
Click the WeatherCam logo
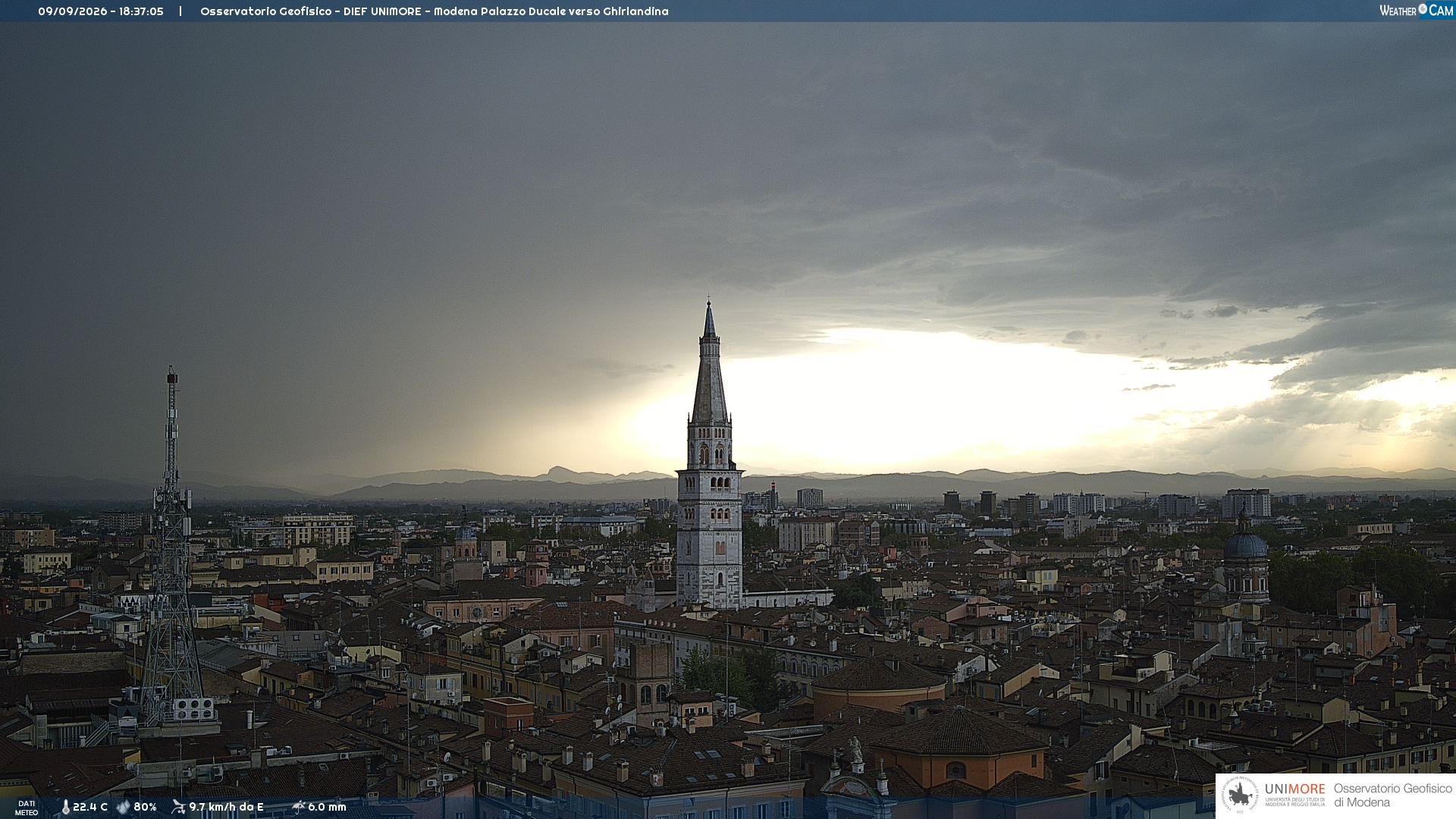pos(1417,11)
